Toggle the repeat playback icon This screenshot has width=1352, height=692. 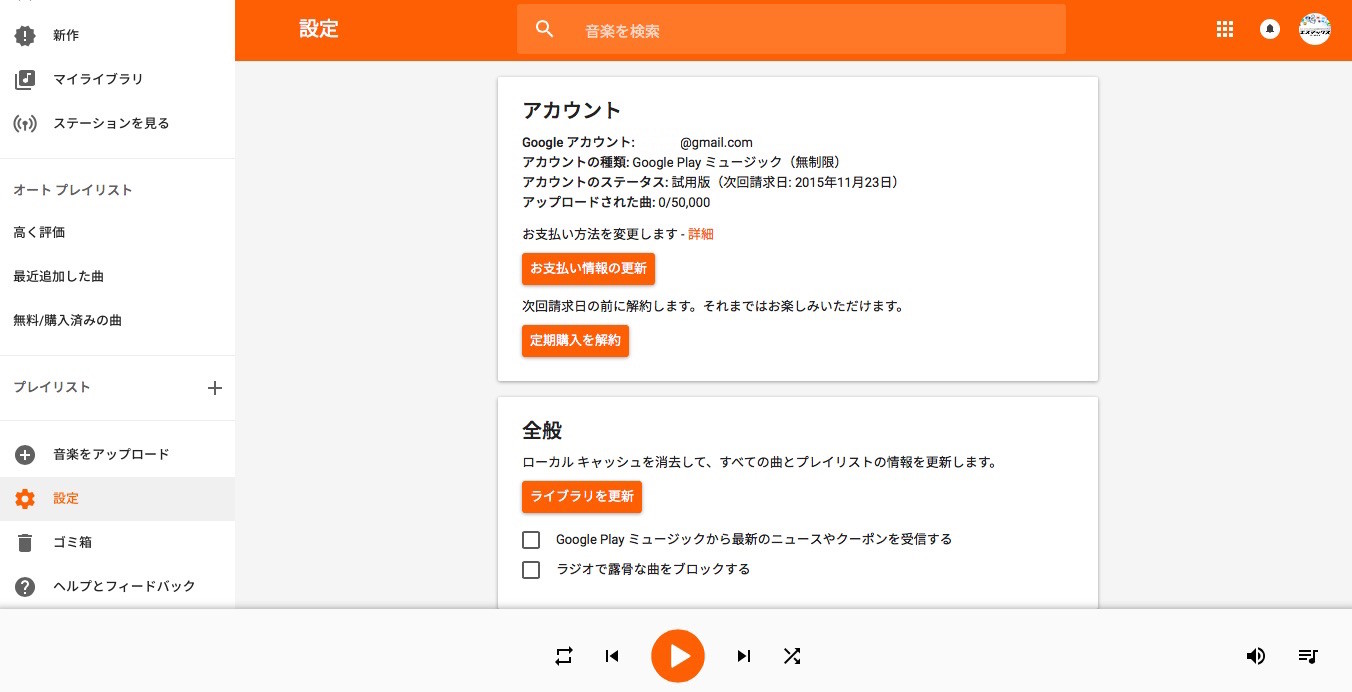tap(564, 656)
